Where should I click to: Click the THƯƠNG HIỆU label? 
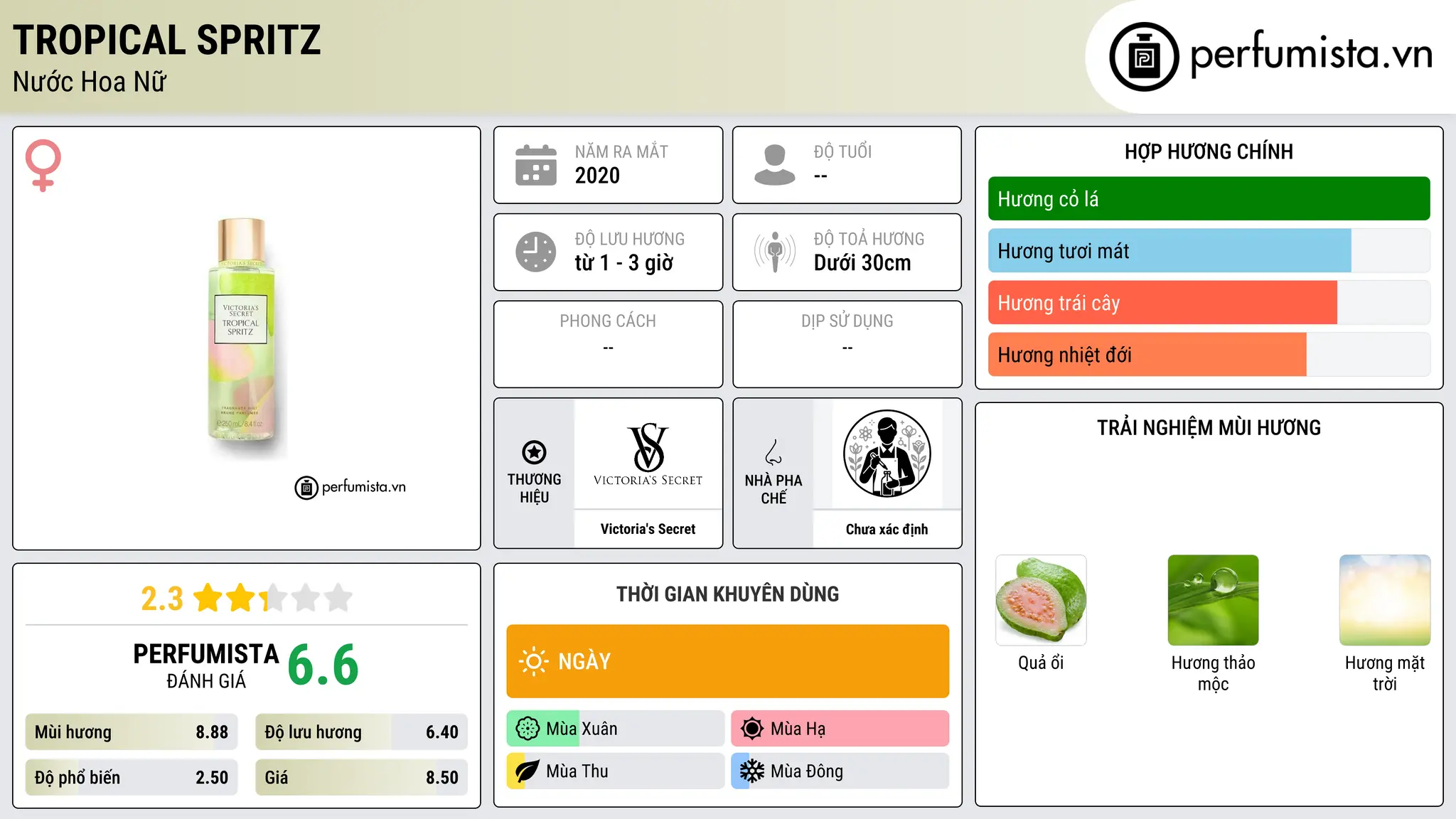click(534, 488)
